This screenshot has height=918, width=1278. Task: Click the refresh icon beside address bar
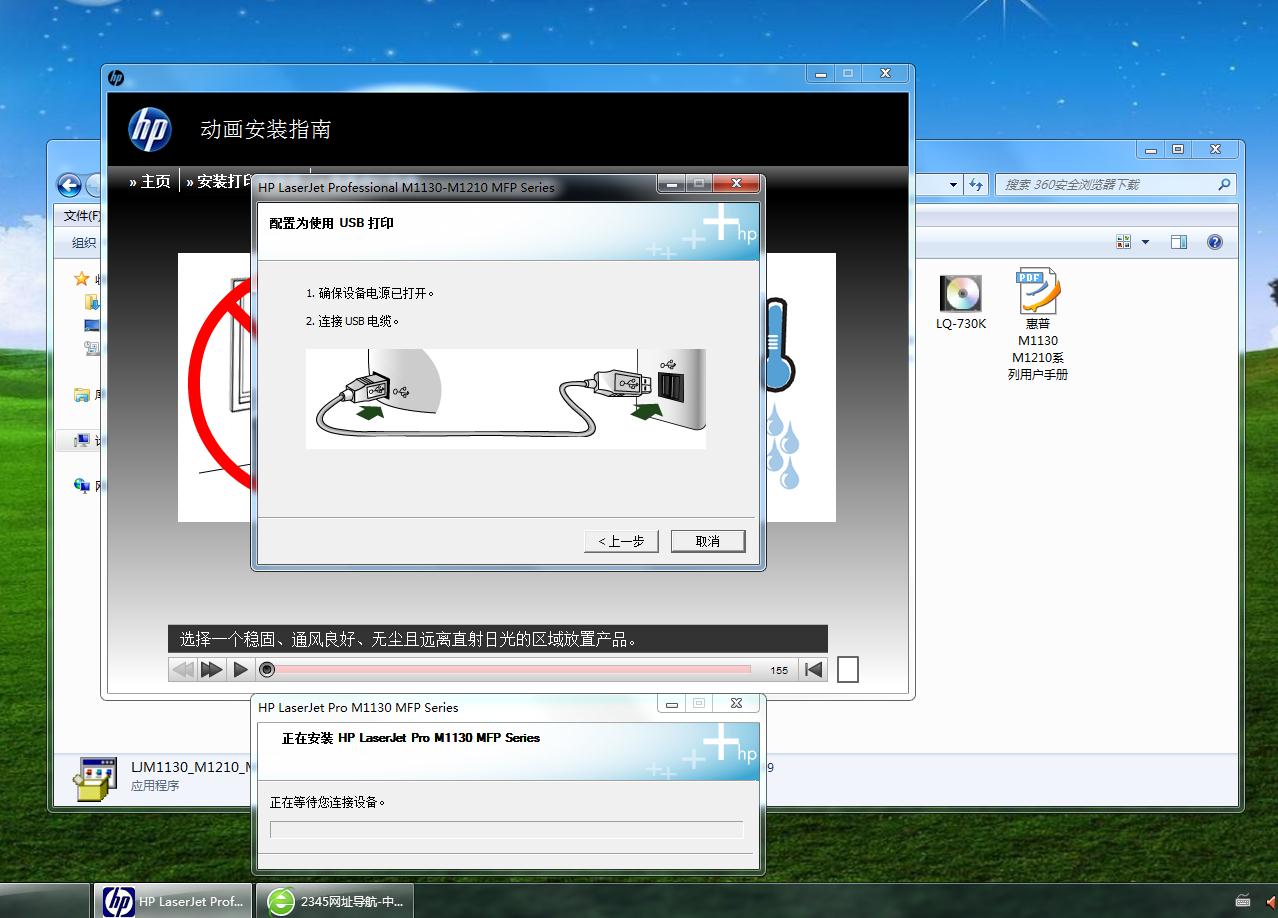(x=976, y=185)
